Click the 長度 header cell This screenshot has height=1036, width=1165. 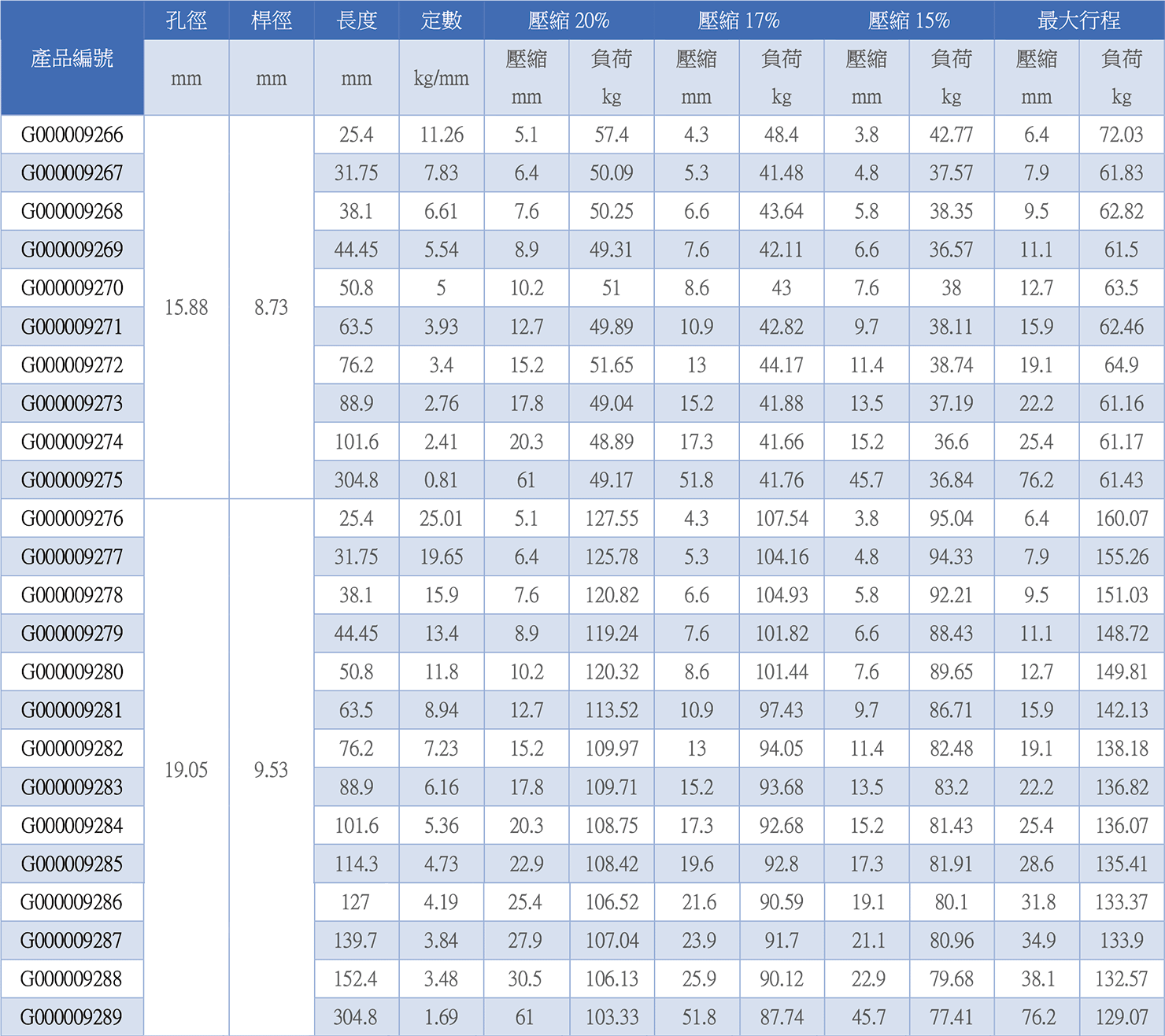357,20
